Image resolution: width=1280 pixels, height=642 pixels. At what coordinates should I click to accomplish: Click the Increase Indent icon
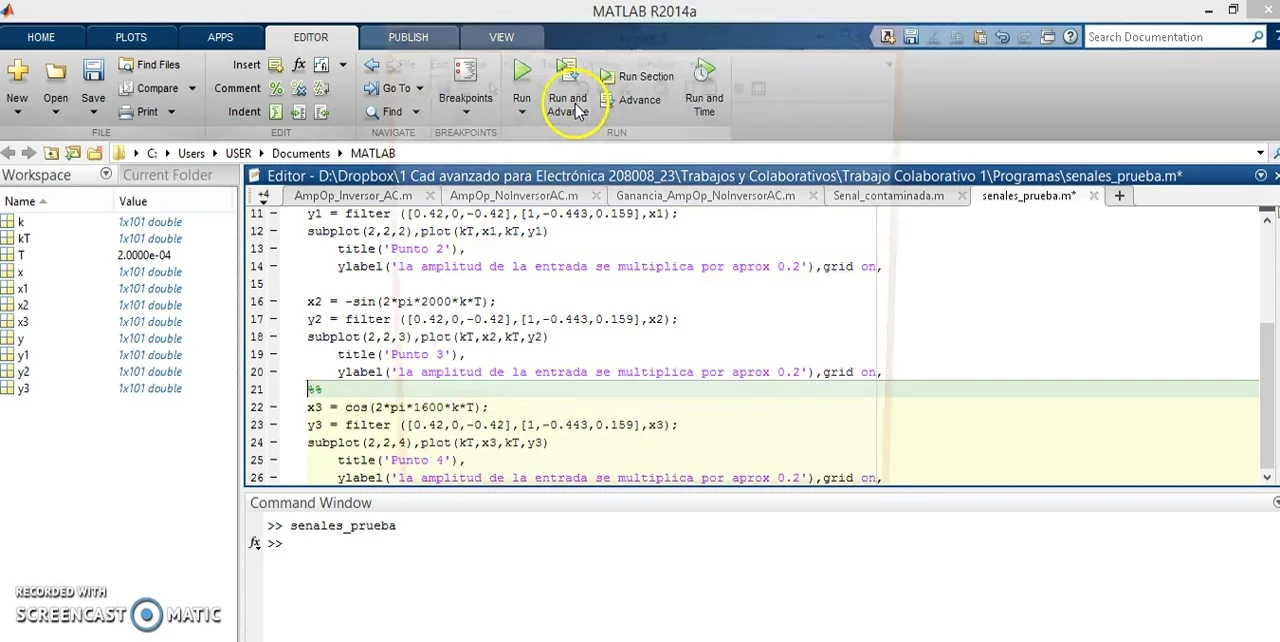click(x=298, y=112)
